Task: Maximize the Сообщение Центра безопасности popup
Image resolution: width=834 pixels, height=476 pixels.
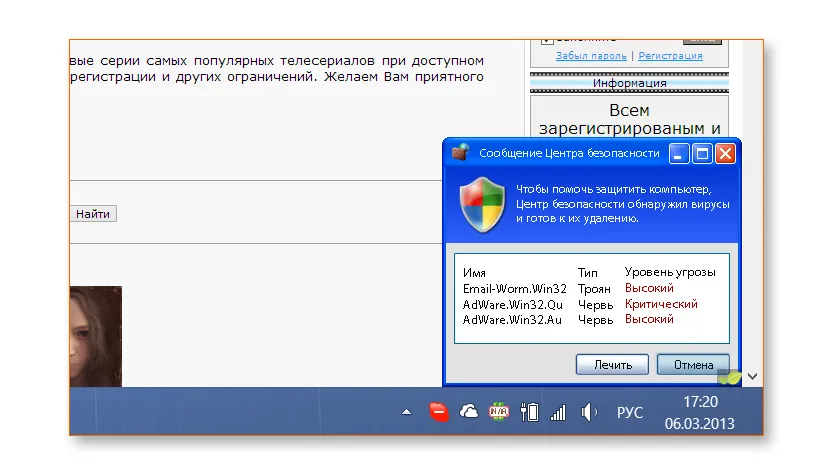Action: pyautogui.click(x=702, y=154)
